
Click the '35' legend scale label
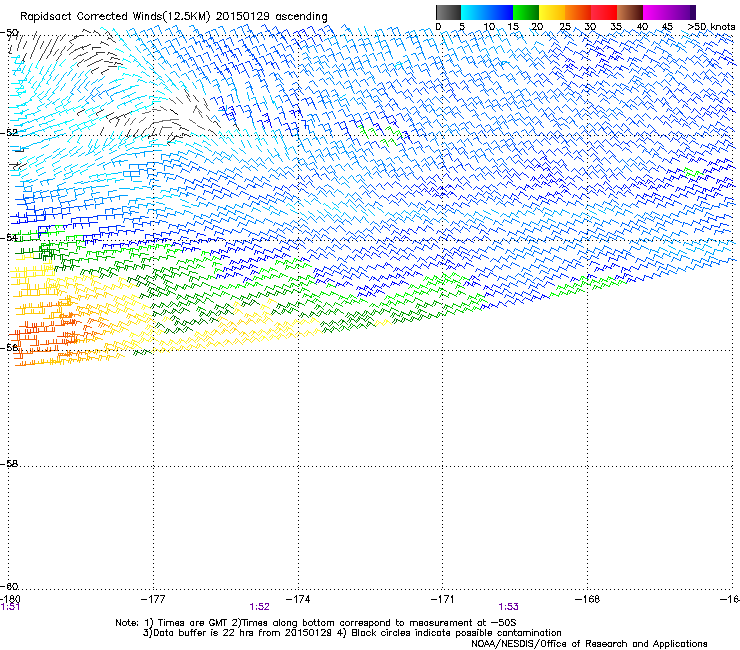click(616, 27)
